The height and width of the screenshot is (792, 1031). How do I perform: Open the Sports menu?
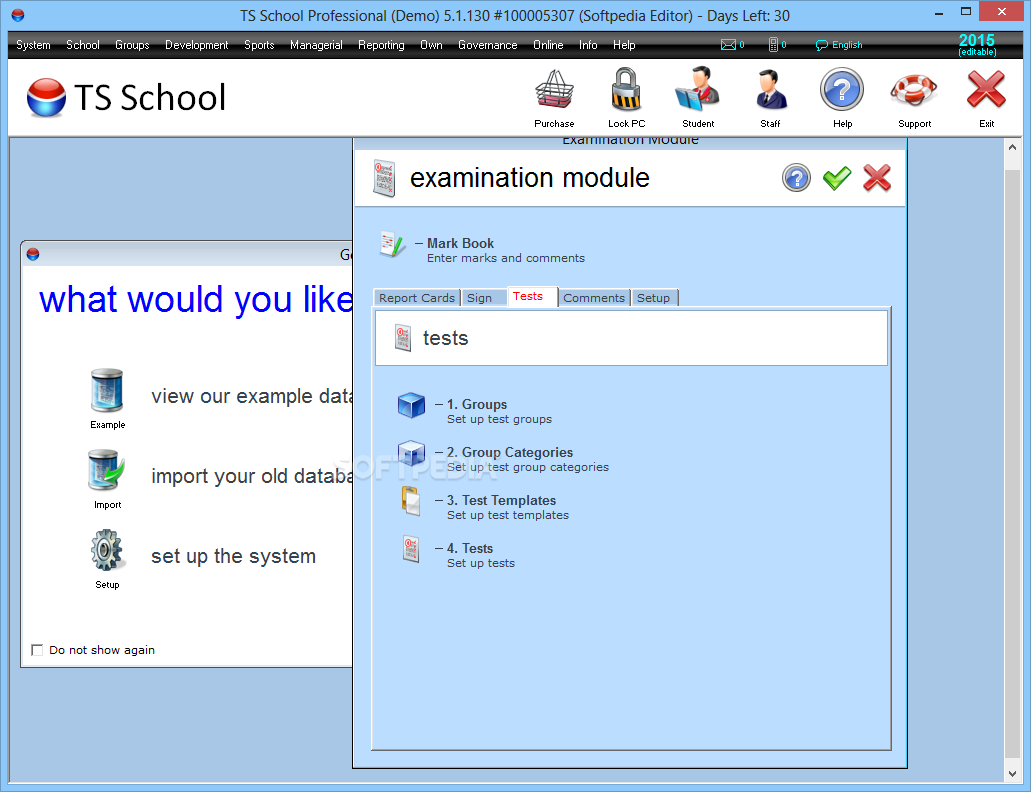(x=259, y=45)
